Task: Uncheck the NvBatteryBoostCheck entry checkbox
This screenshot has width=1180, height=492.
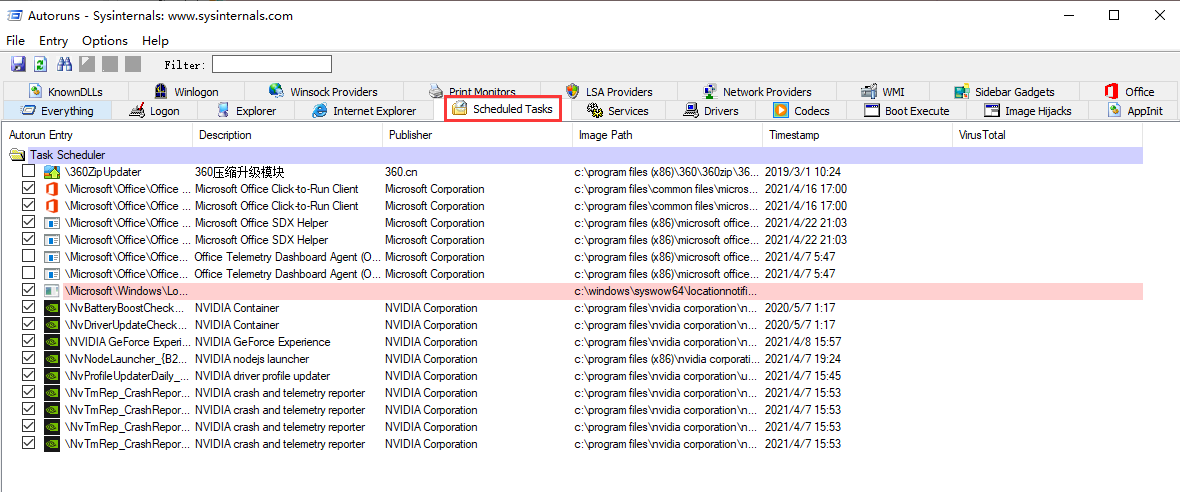Action: (29, 308)
